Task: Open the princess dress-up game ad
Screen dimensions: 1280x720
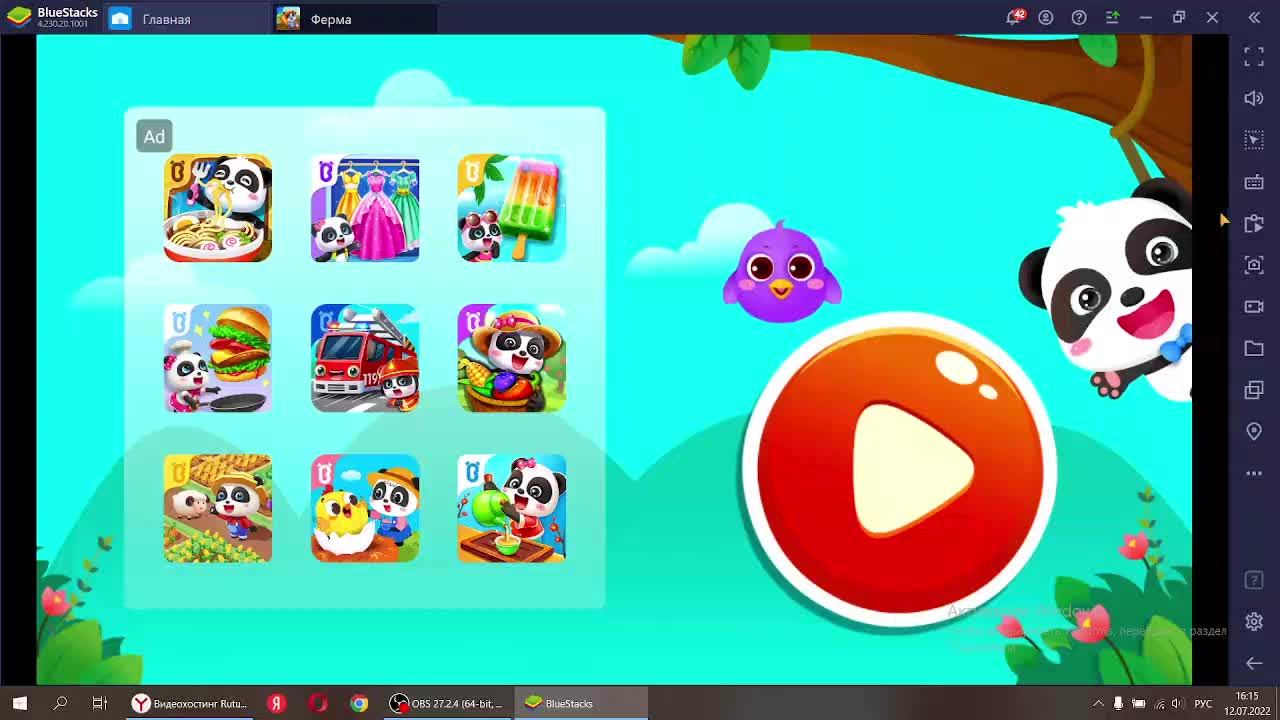Action: [x=365, y=208]
